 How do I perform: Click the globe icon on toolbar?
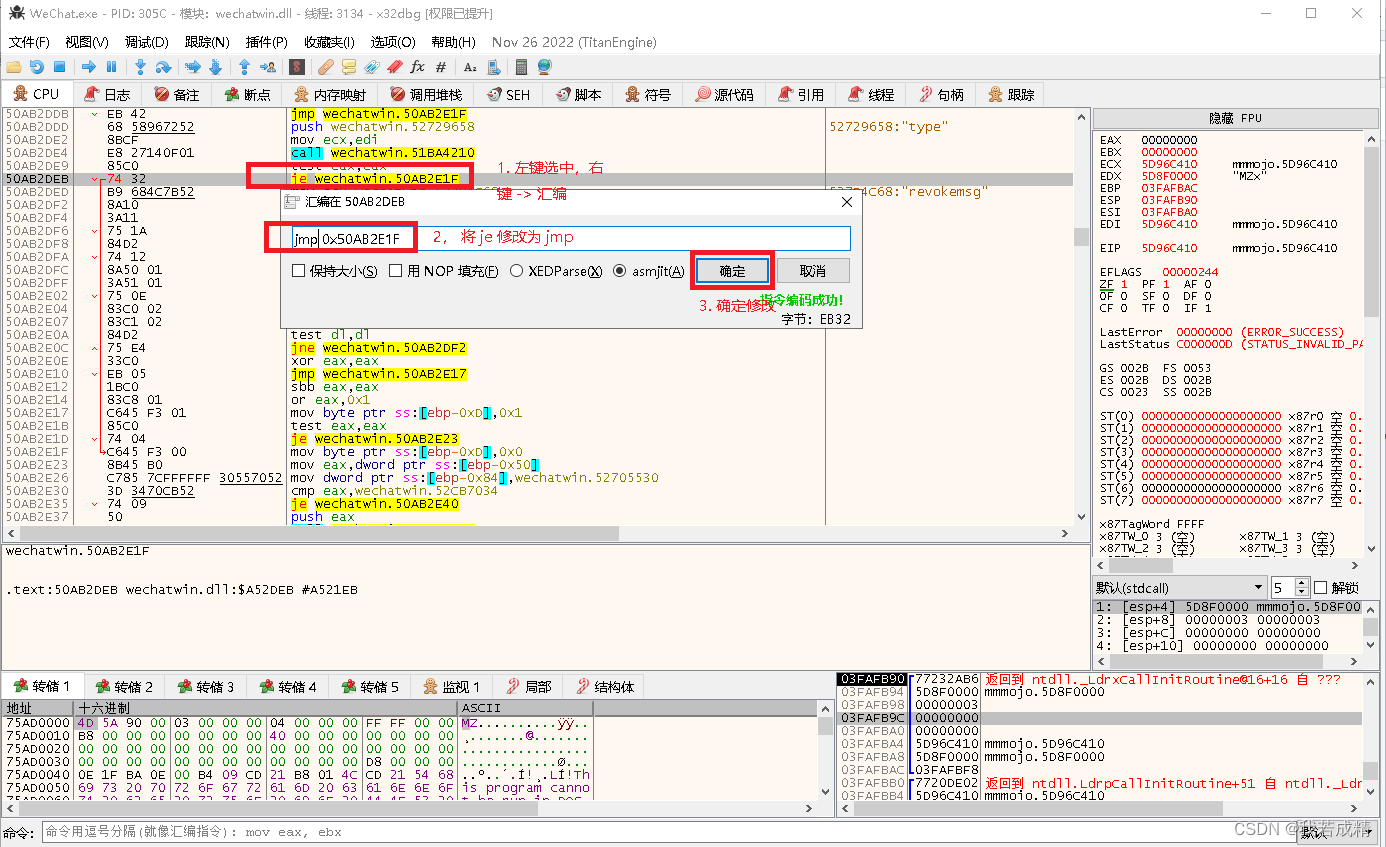pos(545,67)
